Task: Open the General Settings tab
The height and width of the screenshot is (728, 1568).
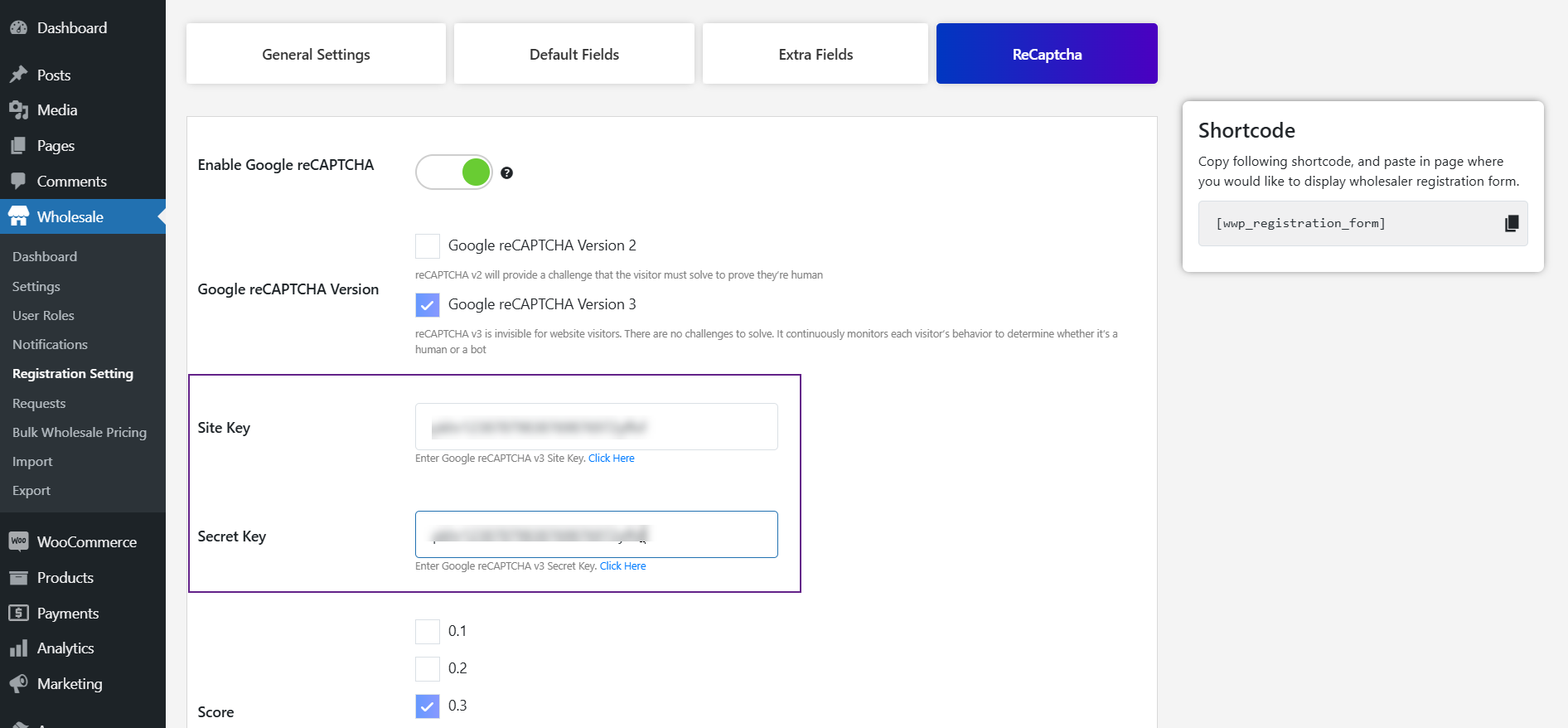Action: pyautogui.click(x=316, y=54)
